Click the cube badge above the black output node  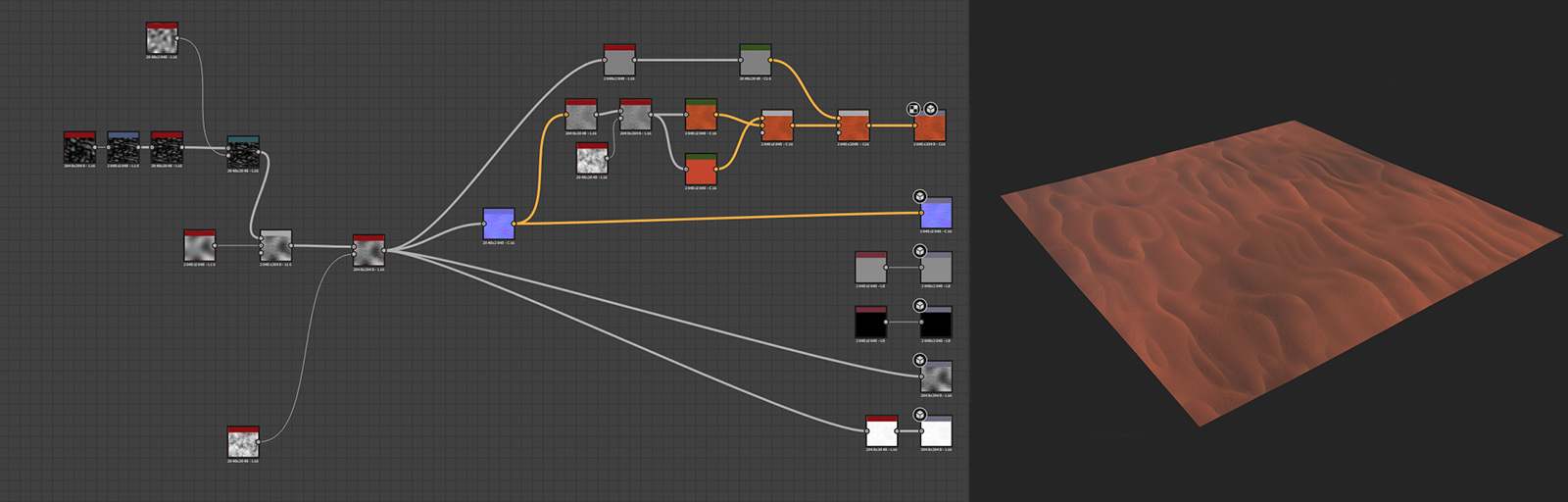[920, 306]
